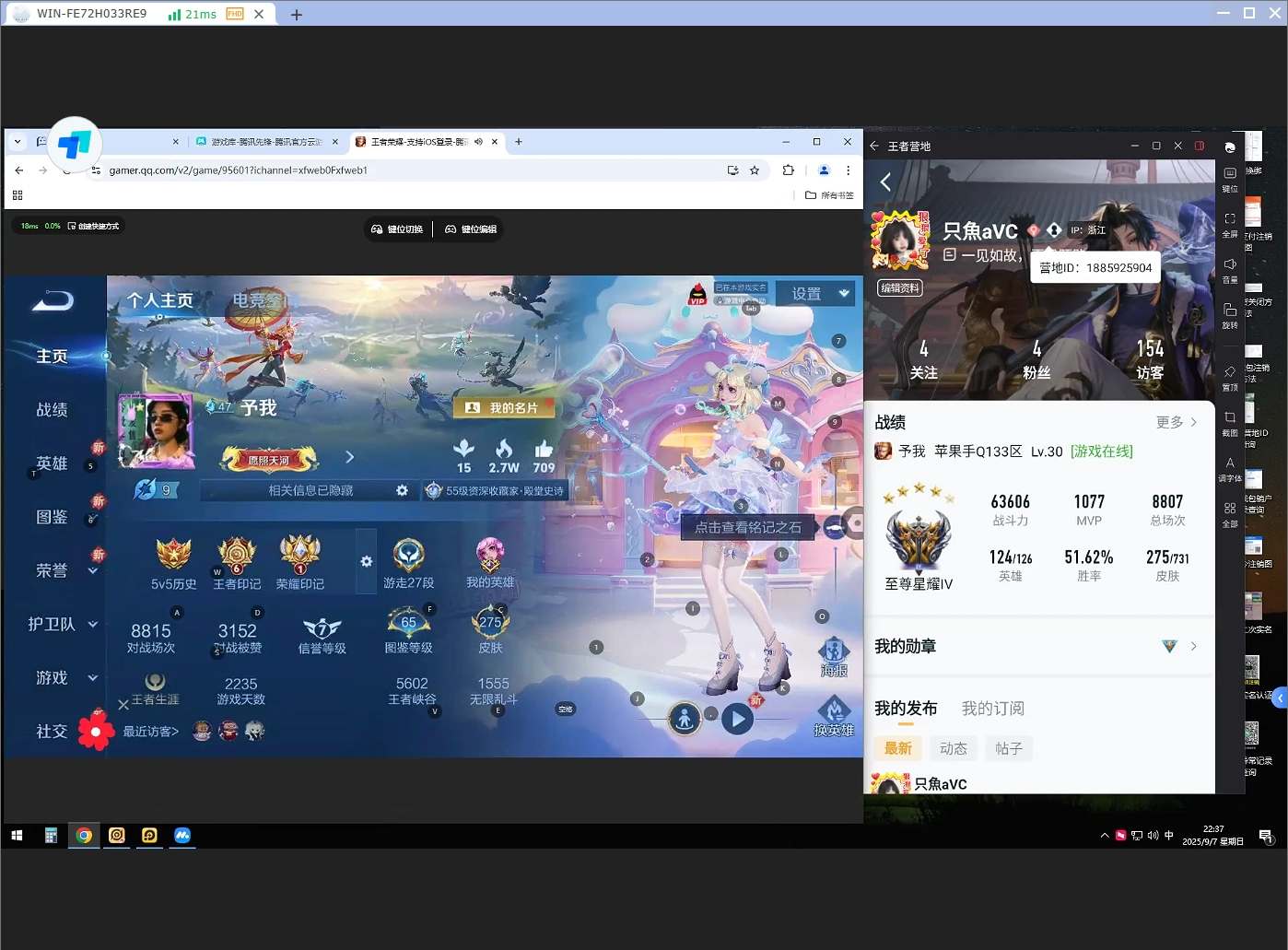
Task: Click the game back arrow logo
Action: tap(53, 300)
